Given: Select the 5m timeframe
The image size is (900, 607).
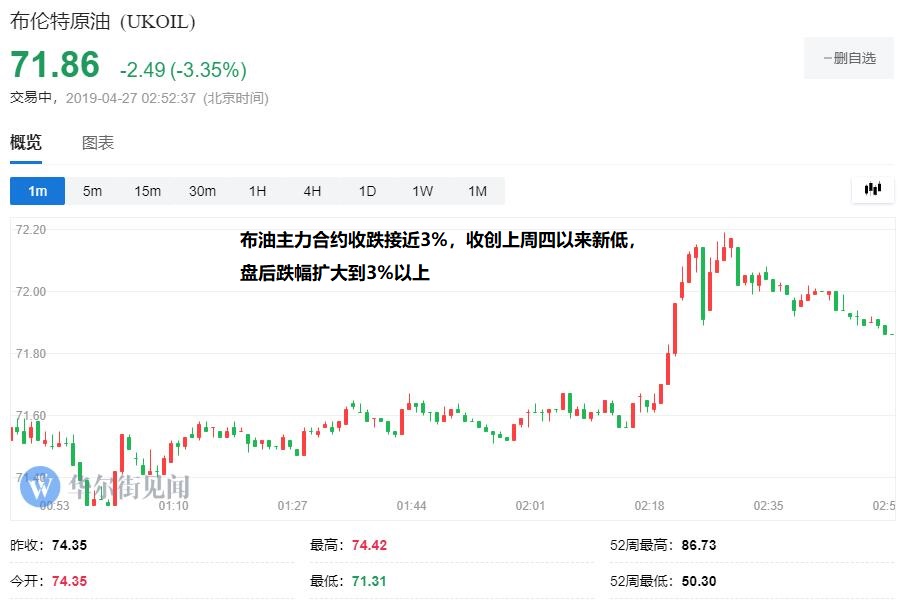Looking at the screenshot, I should tap(92, 191).
